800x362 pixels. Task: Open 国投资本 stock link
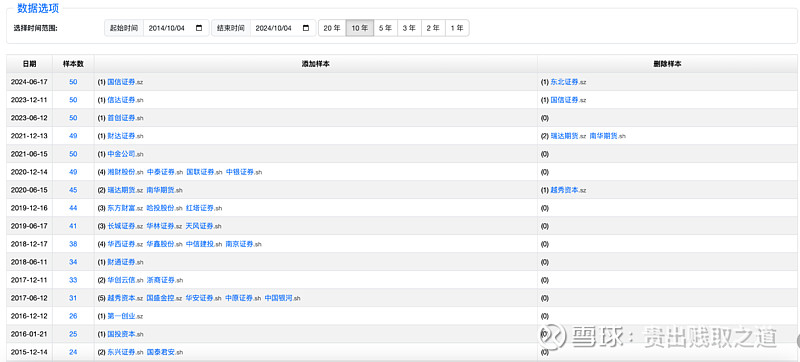click(x=121, y=334)
